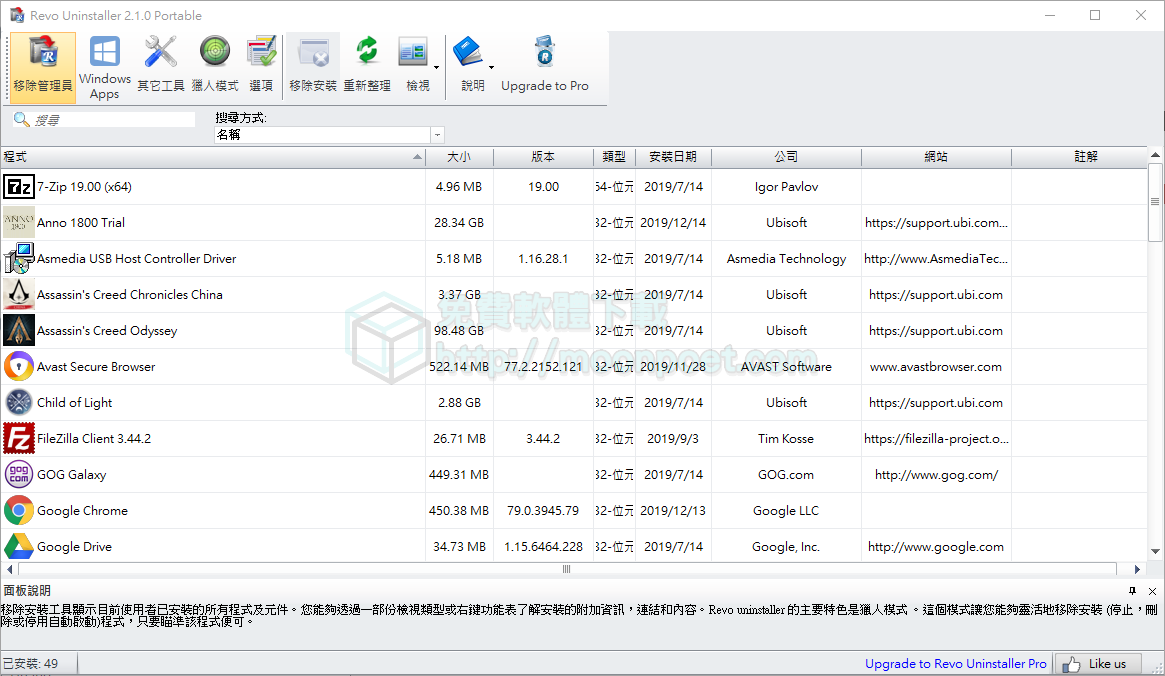
Task: Open the 搜尋方式 search method dropdown
Action: click(x=436, y=134)
